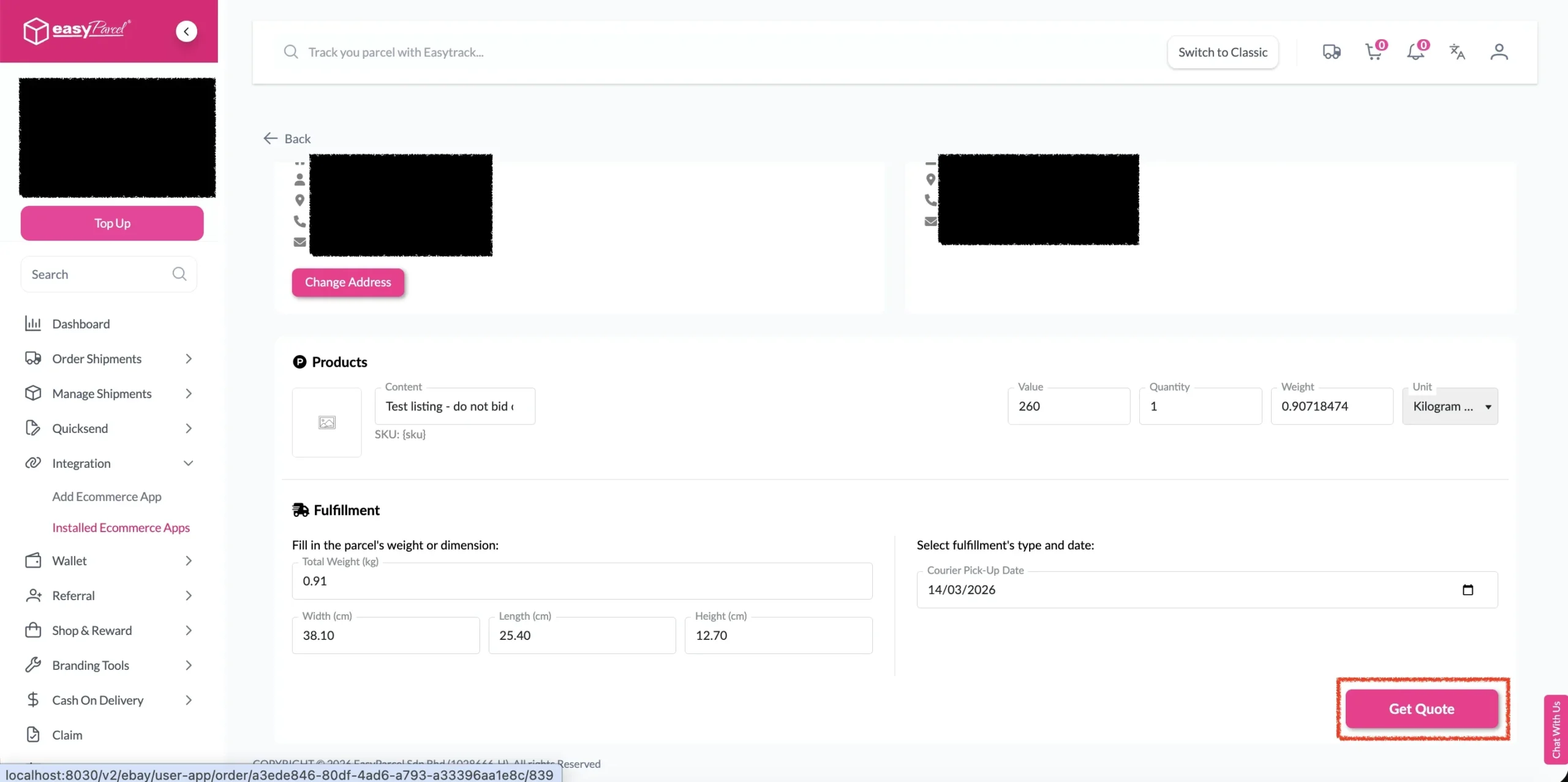Click the delivery truck icon in header
The height and width of the screenshot is (782, 1568).
click(x=1331, y=52)
